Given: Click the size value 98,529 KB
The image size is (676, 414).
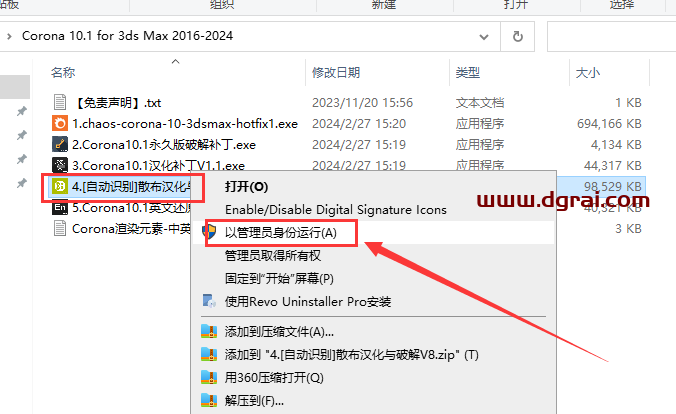Looking at the screenshot, I should pos(613,186).
